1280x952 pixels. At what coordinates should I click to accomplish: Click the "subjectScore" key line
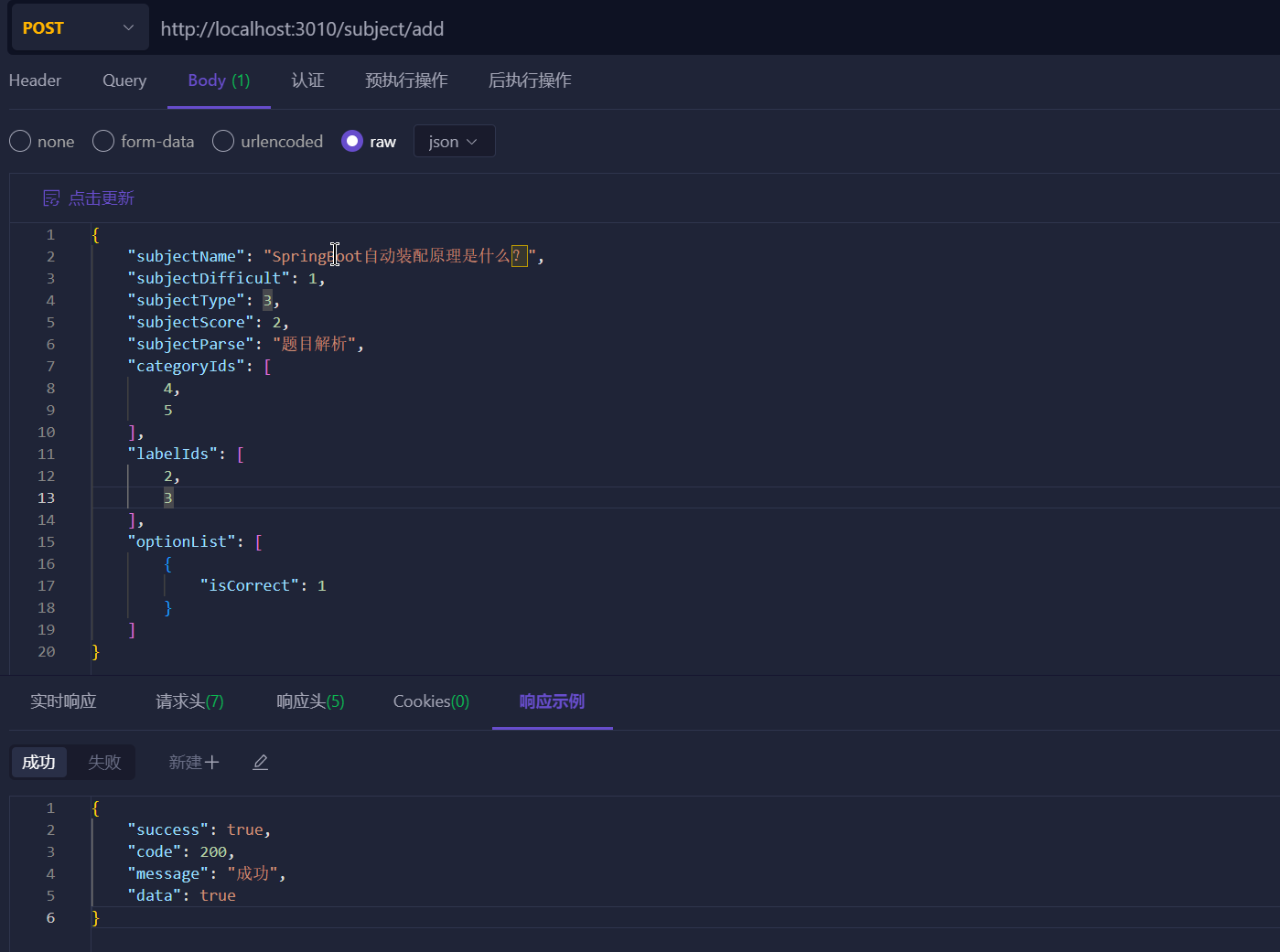tap(209, 322)
